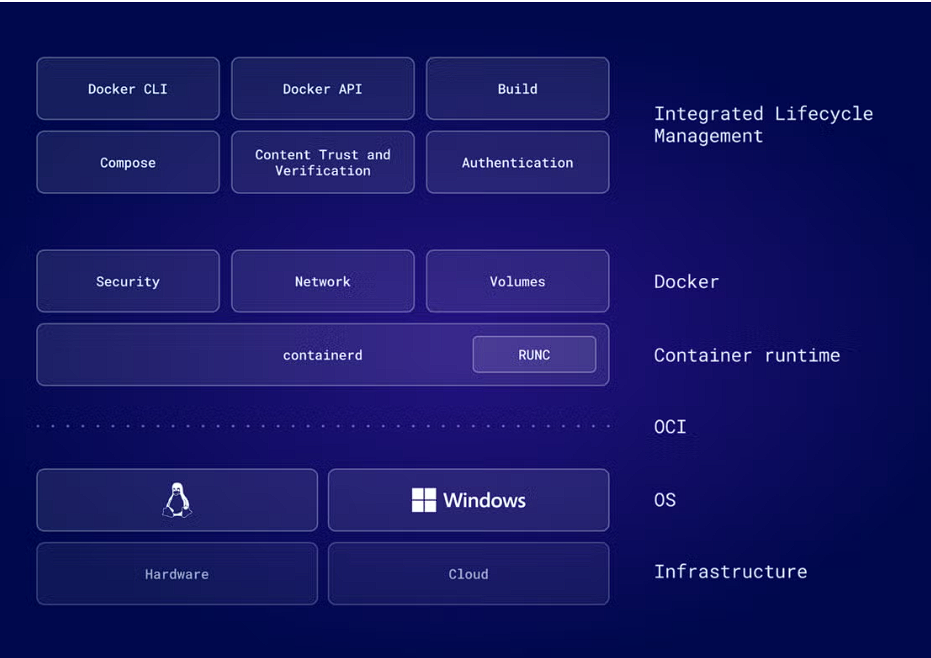
Task: Select the Authentication box
Action: click(x=517, y=163)
